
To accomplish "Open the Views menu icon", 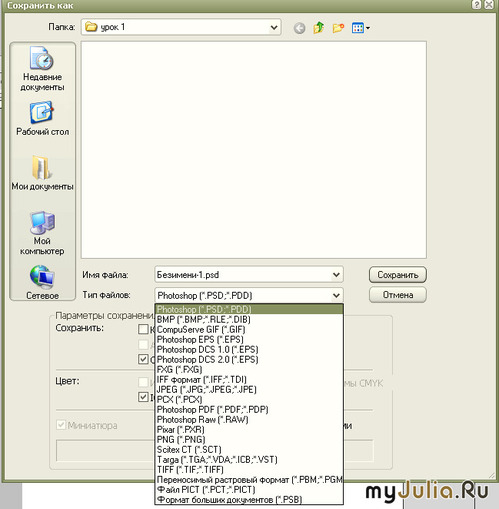I will tap(357, 28).
